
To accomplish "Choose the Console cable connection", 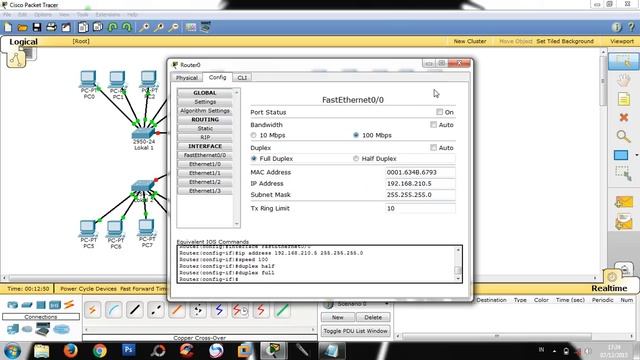I will [113, 310].
